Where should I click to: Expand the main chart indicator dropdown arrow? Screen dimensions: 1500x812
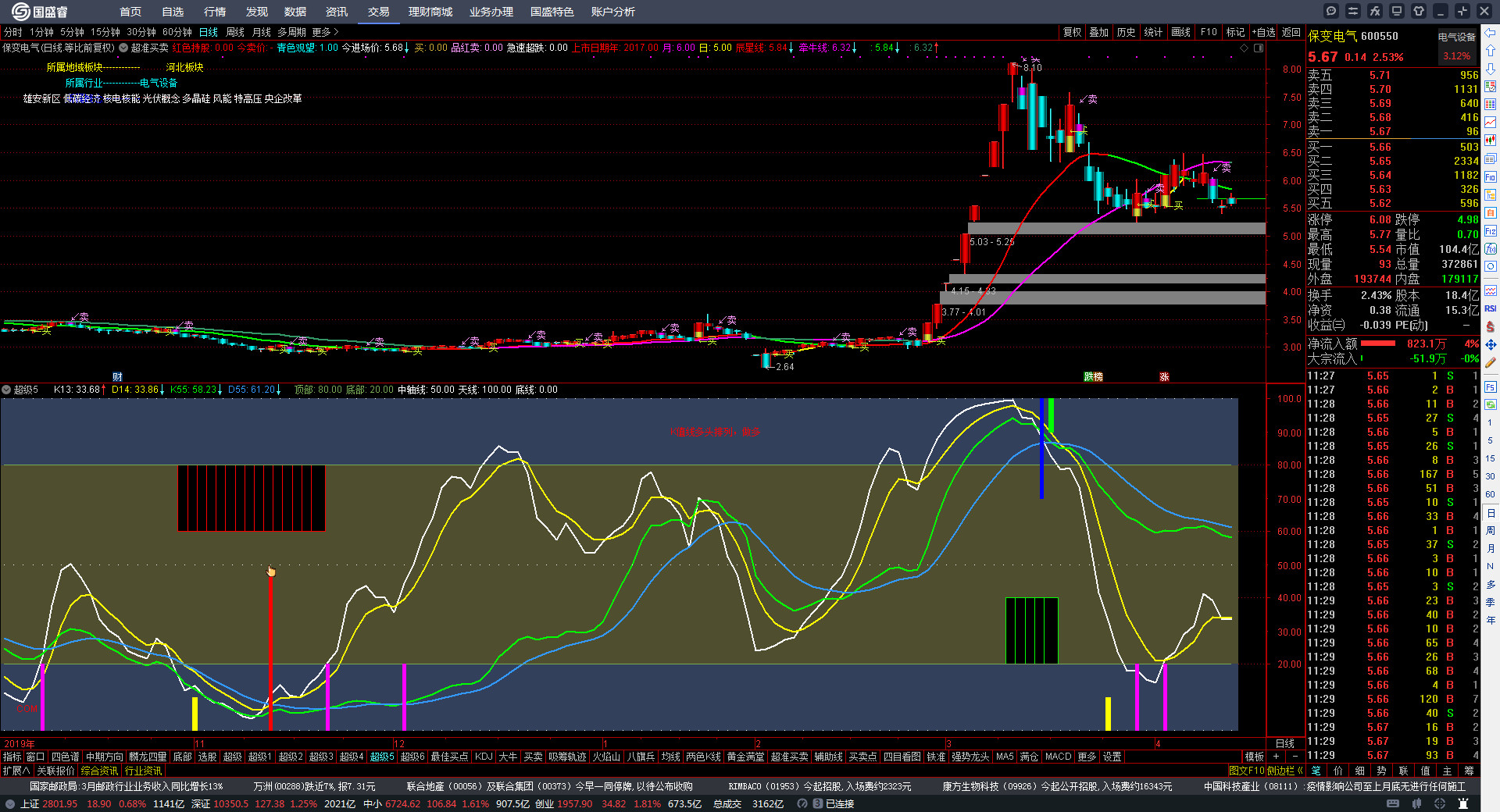[123, 48]
